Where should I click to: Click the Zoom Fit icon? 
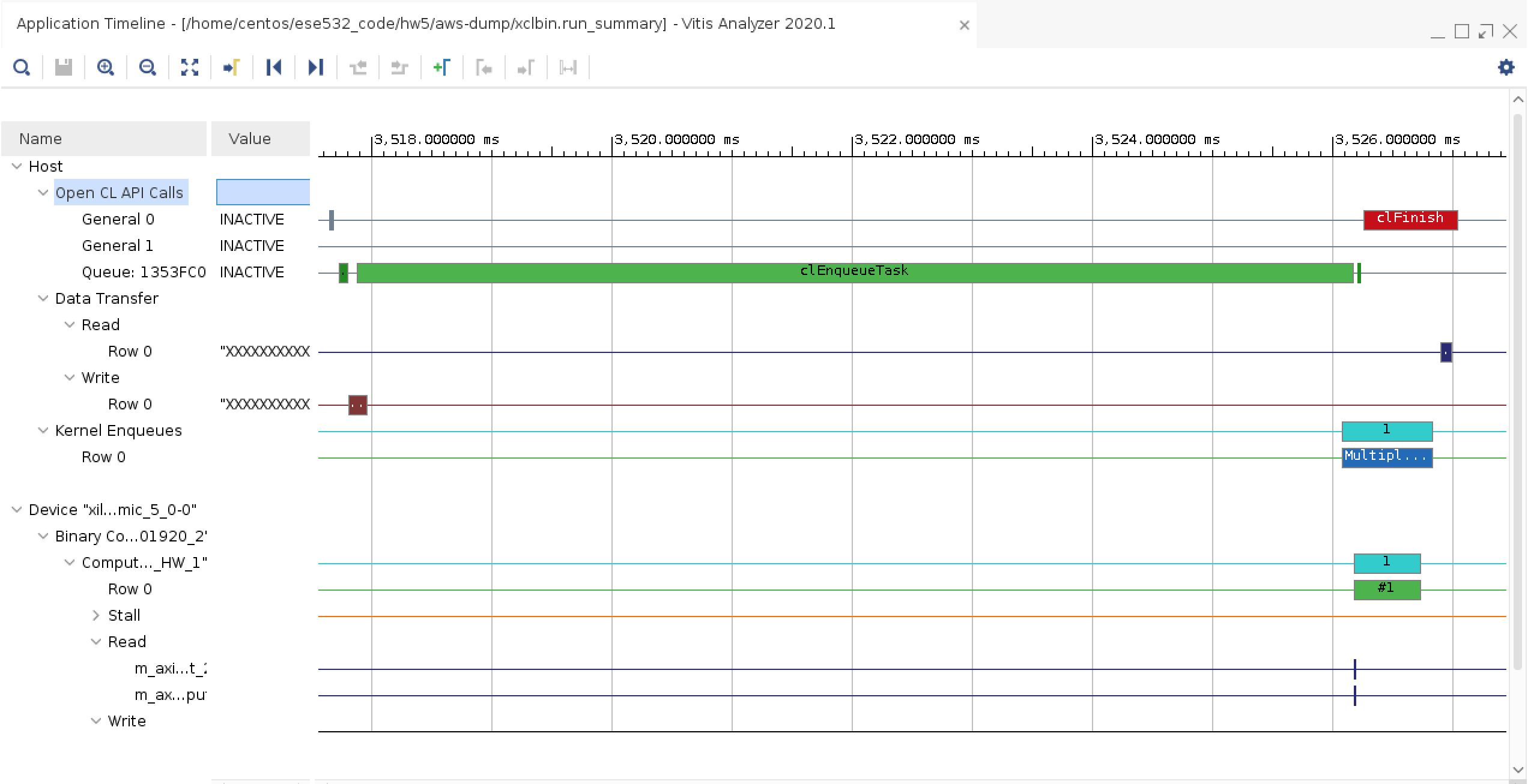pyautogui.click(x=190, y=67)
